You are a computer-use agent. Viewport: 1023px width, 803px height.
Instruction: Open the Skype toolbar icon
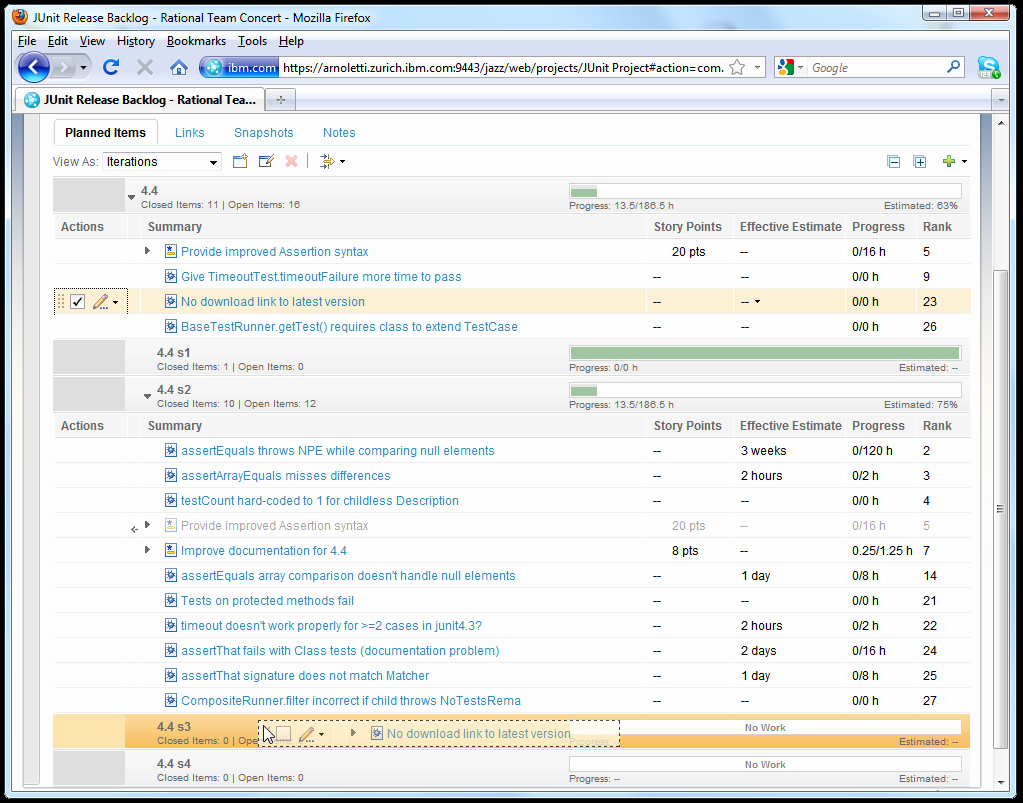tap(988, 67)
